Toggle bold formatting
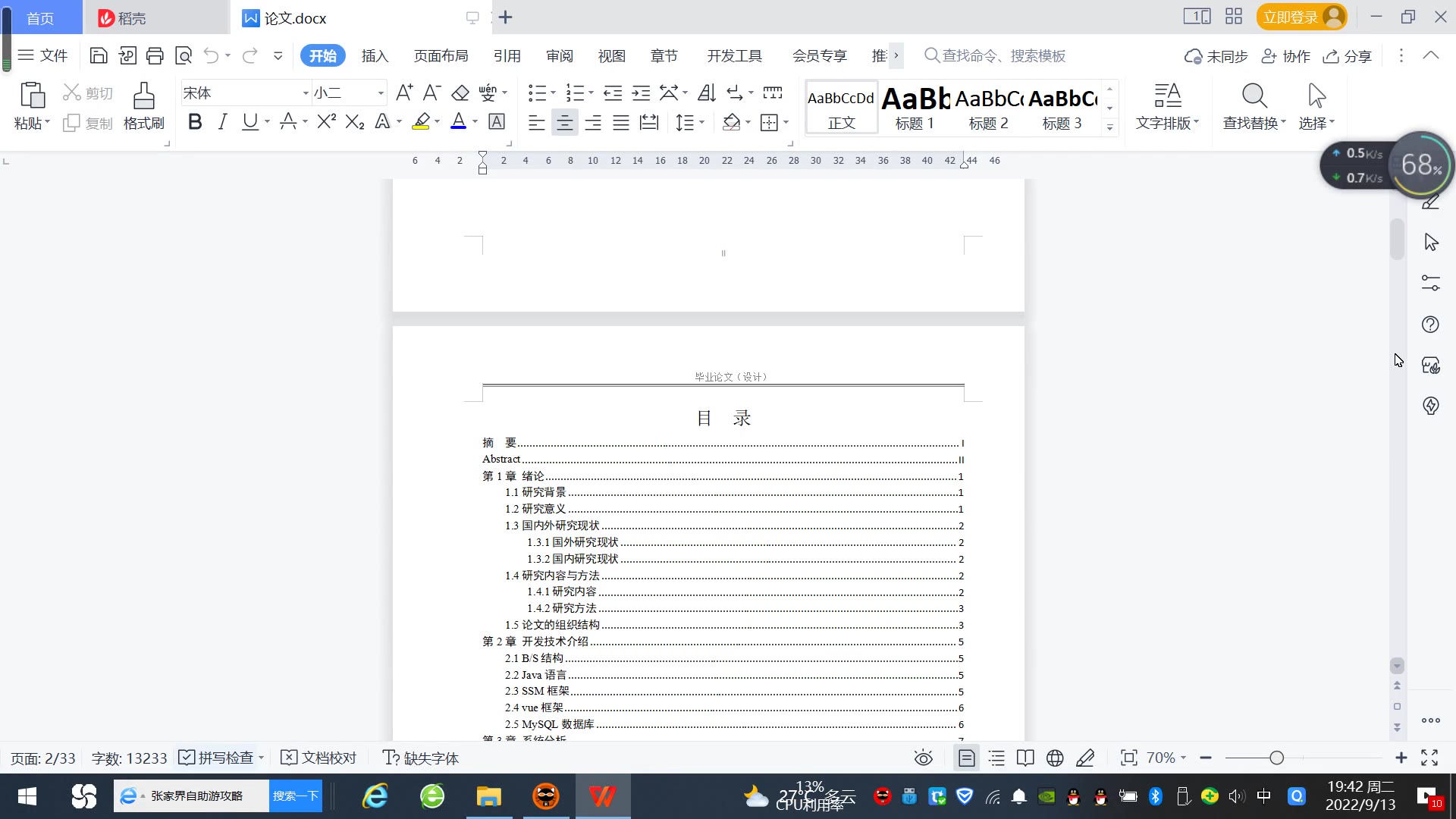1456x819 pixels. point(195,122)
